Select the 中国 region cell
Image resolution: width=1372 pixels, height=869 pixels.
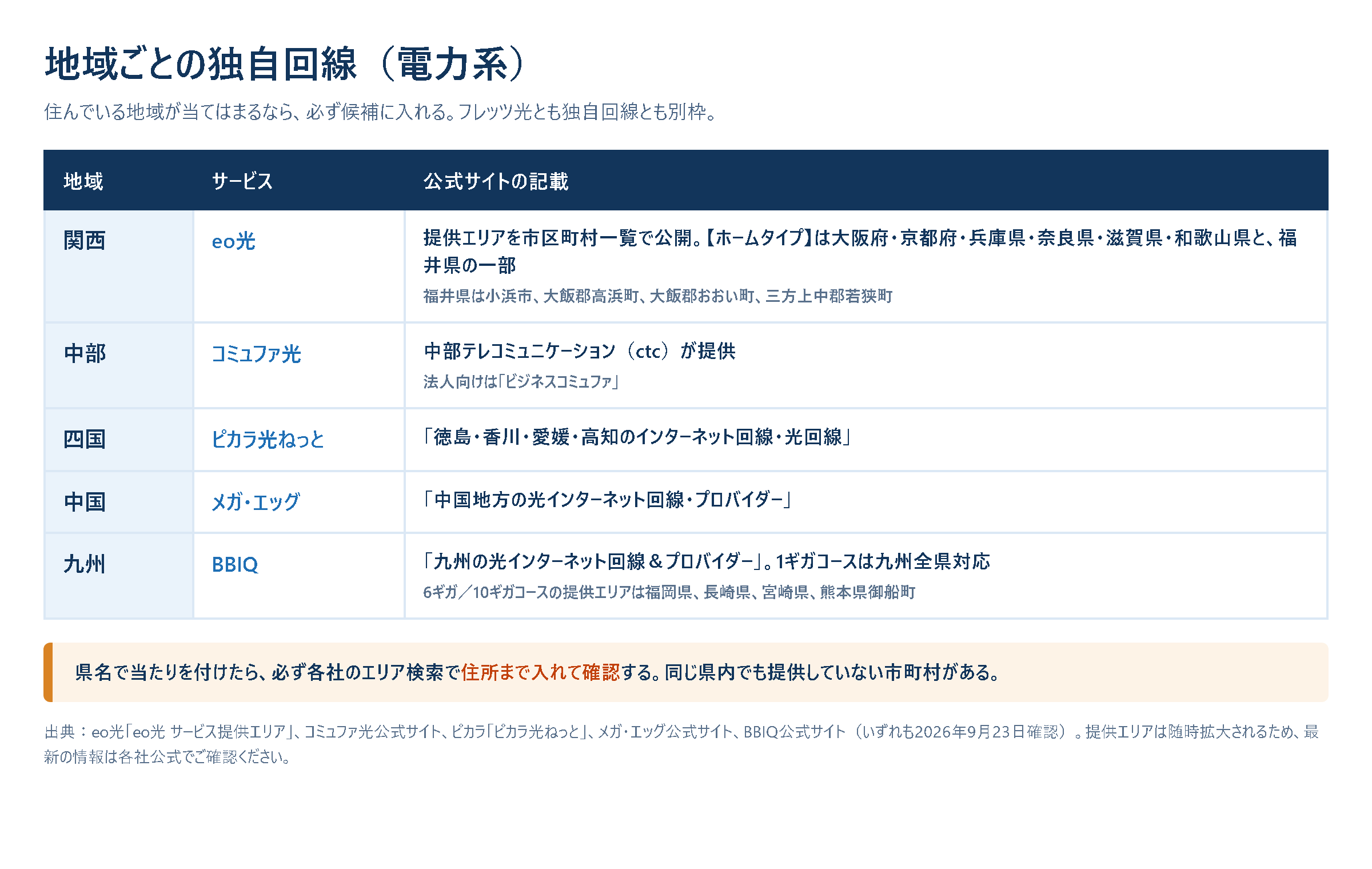tap(119, 502)
